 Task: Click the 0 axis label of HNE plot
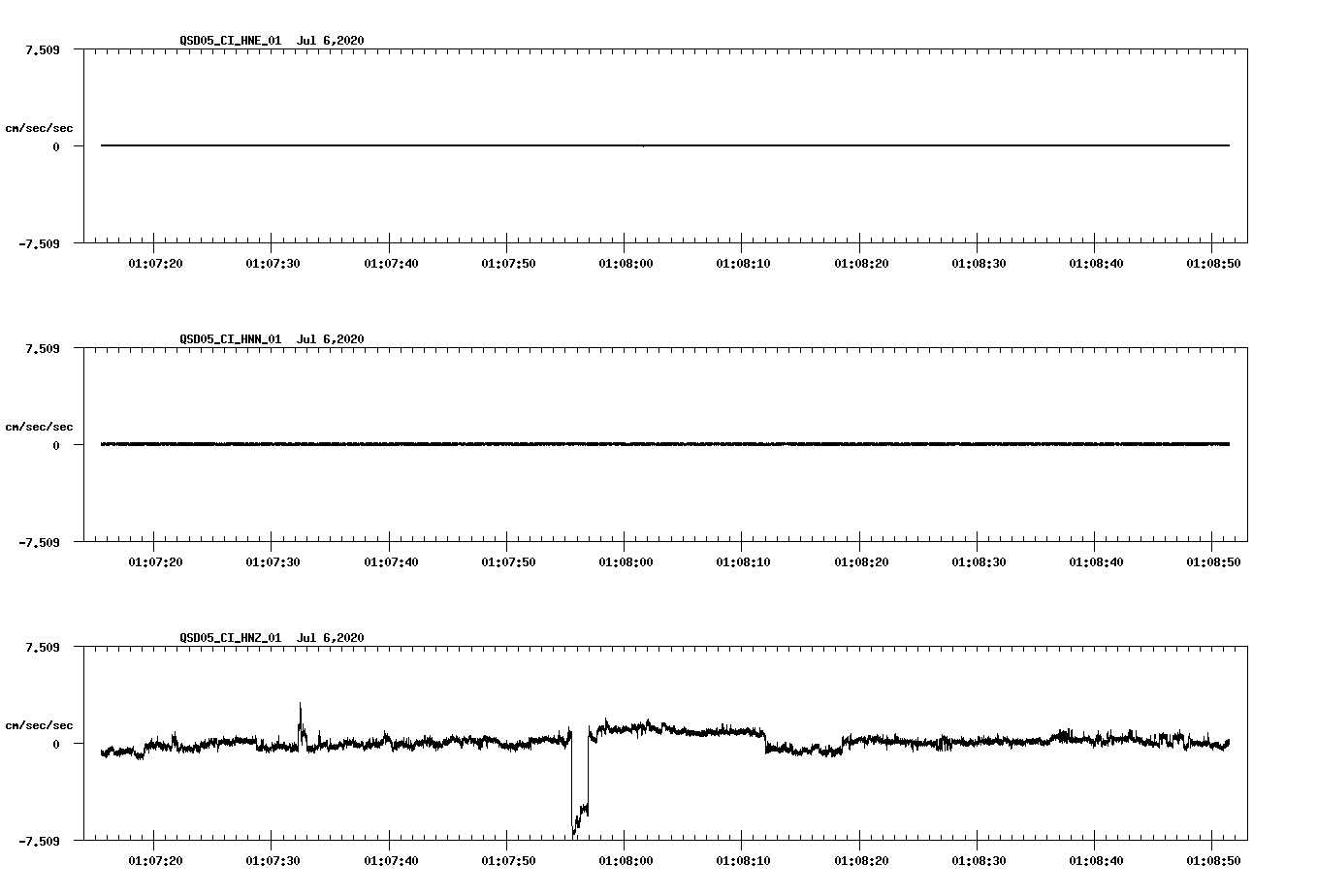click(x=56, y=146)
